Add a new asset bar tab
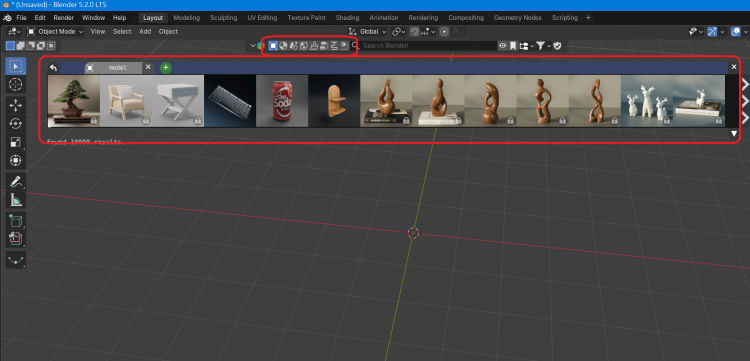 point(165,68)
